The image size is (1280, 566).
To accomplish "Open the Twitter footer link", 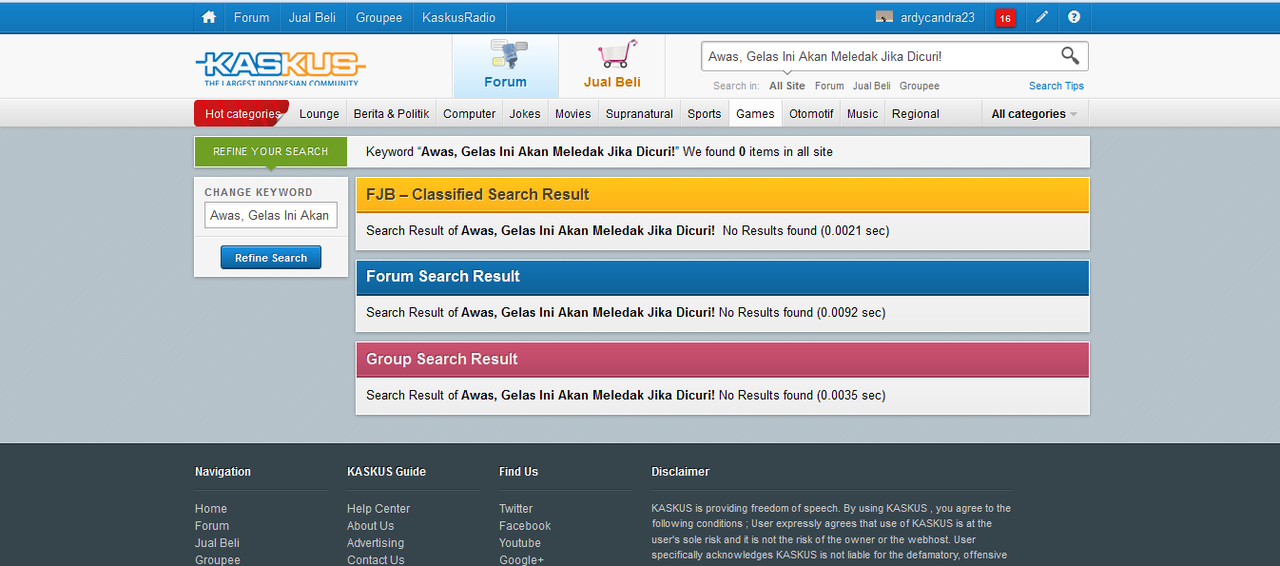I will click(x=516, y=509).
